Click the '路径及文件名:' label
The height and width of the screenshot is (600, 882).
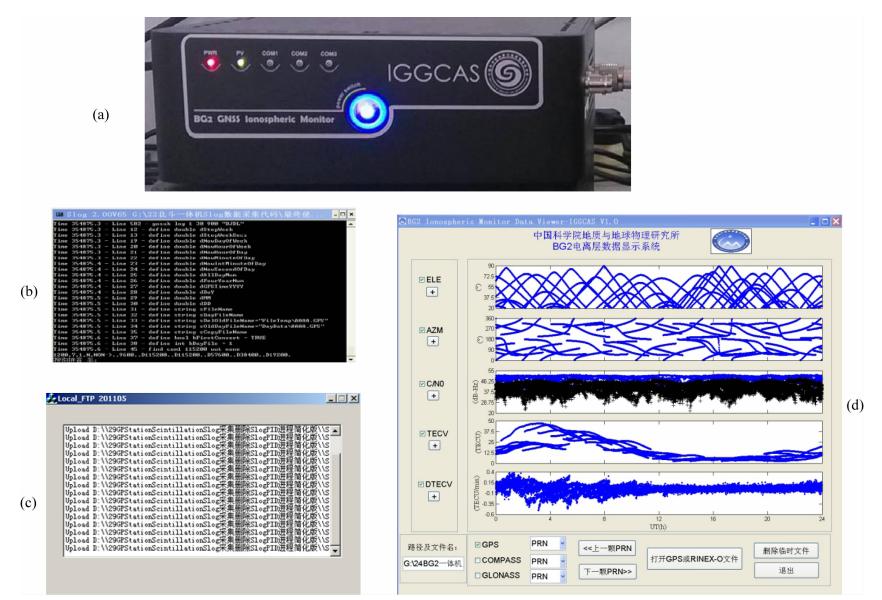(432, 547)
